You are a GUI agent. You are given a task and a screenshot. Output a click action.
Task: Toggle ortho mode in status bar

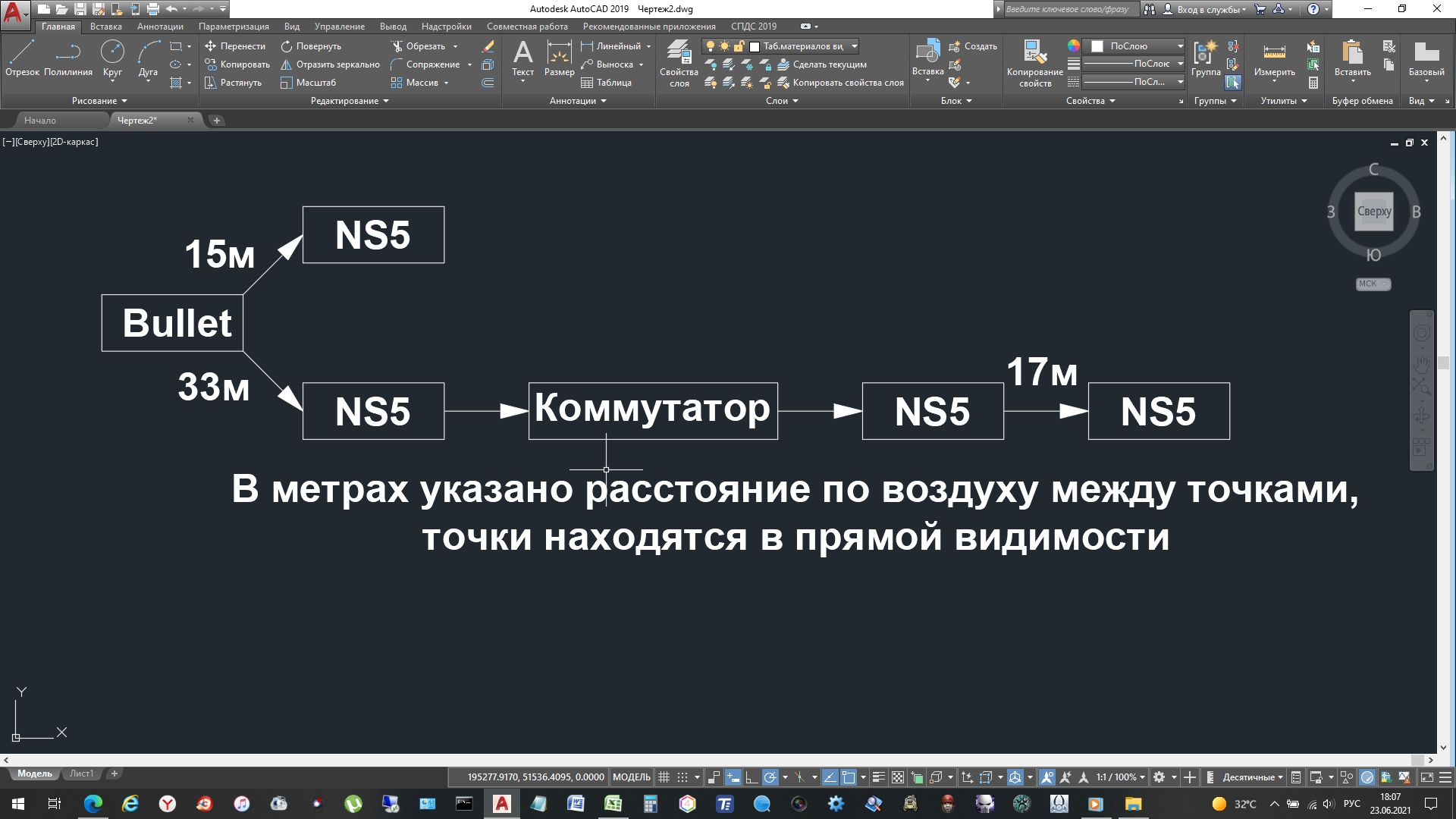pos(752,777)
